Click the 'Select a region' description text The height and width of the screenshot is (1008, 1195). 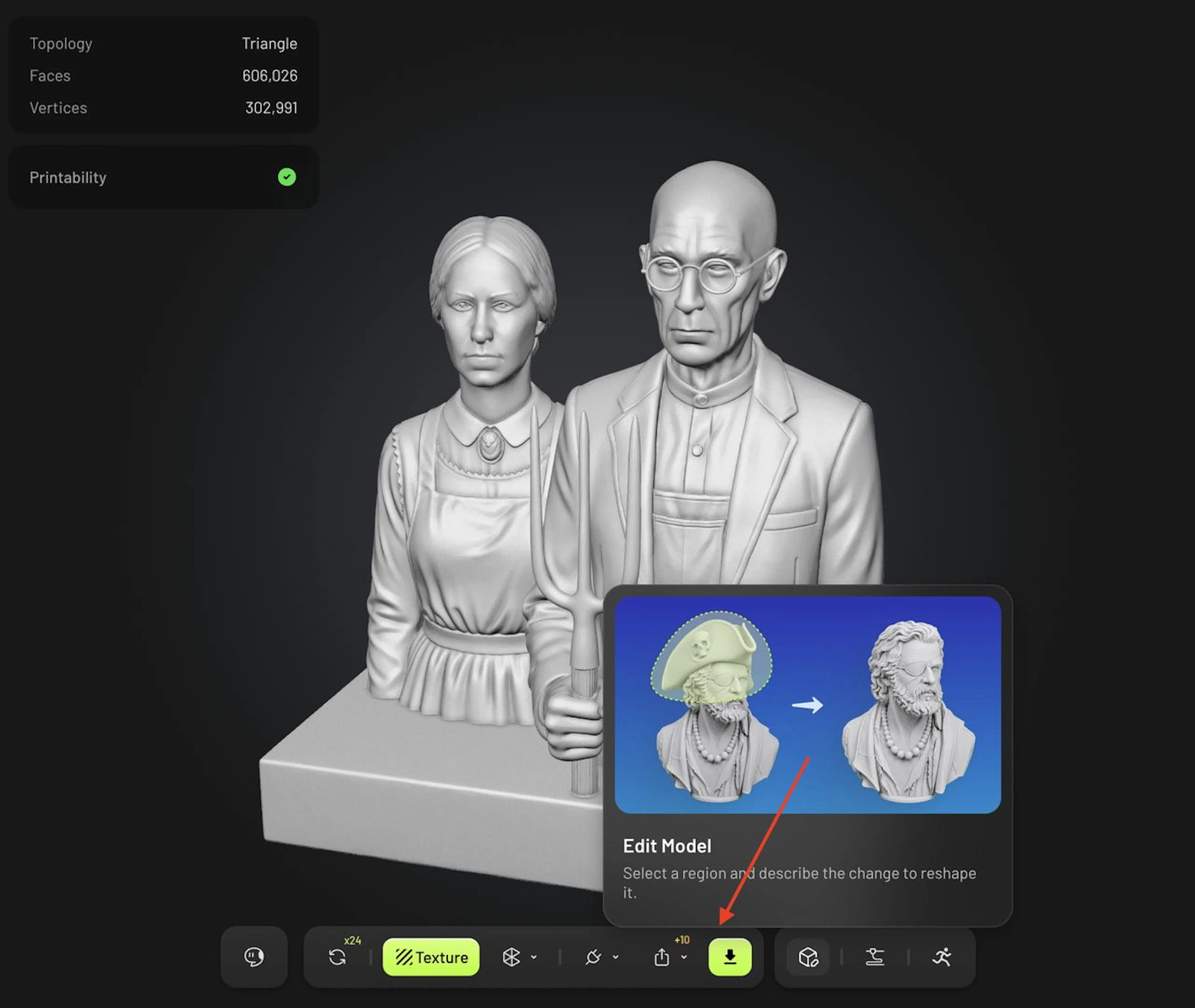pyautogui.click(x=799, y=883)
